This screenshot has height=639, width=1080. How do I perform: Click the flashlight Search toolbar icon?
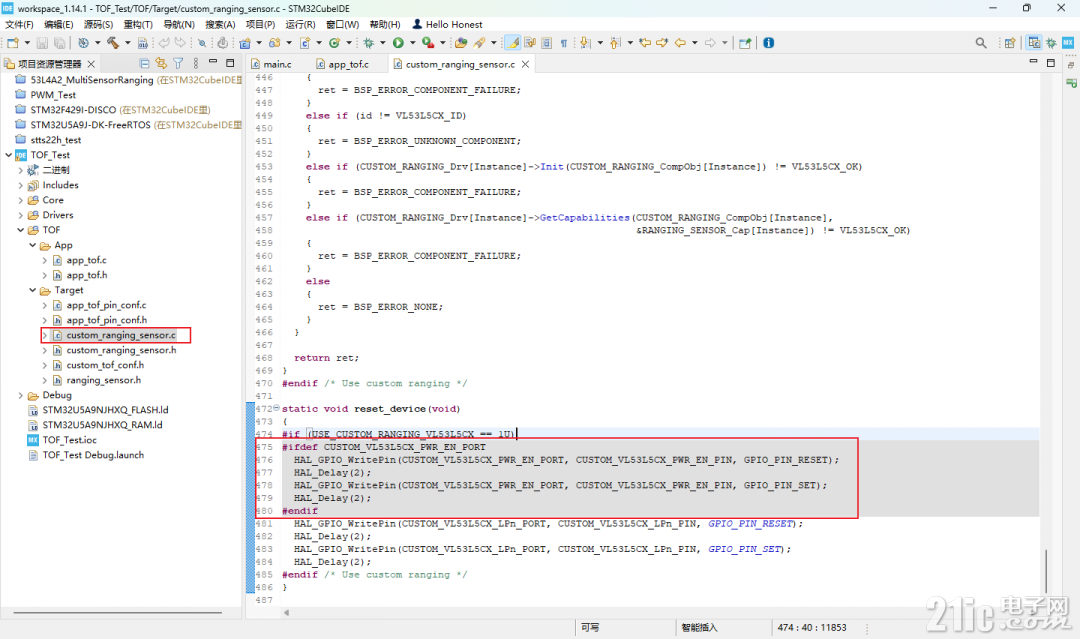(479, 43)
